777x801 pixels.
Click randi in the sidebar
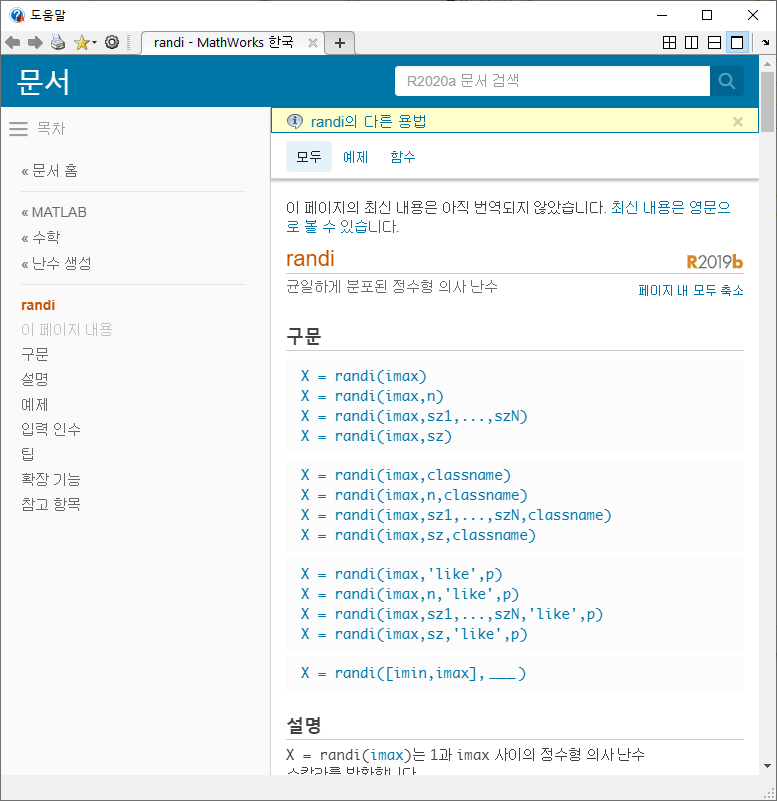38,305
